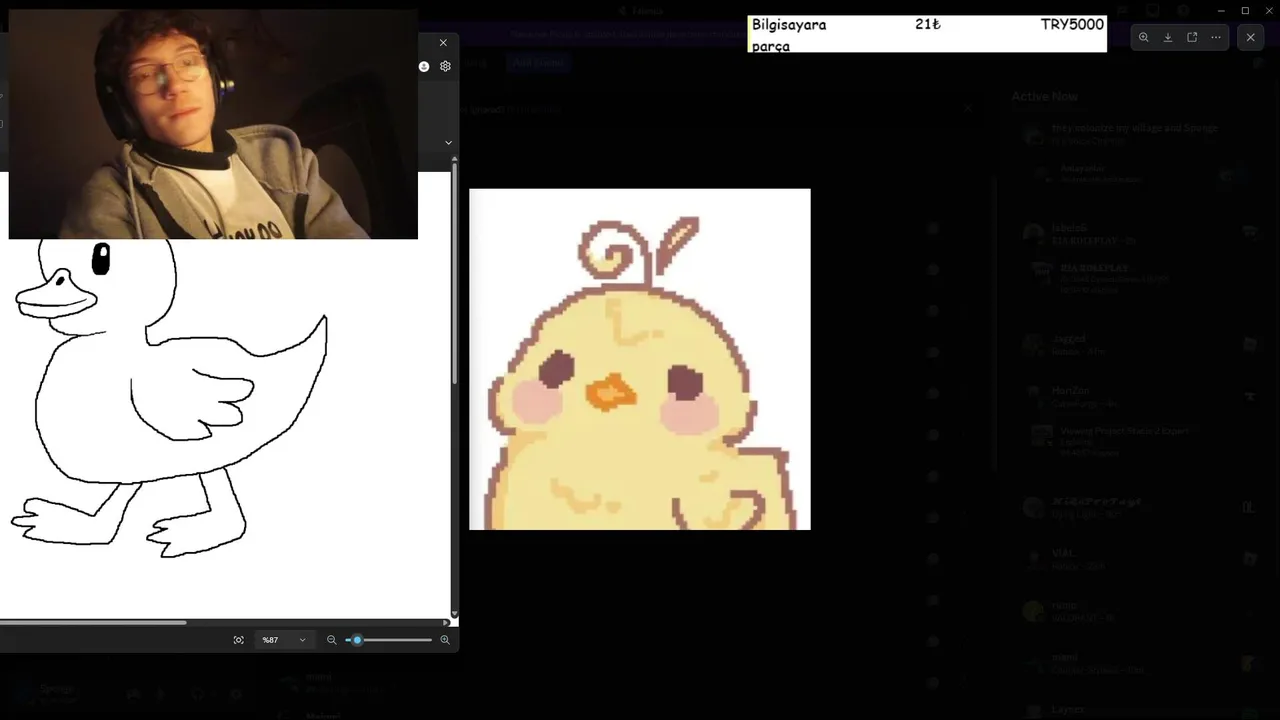Select the Active Now heading in Discord
Image resolution: width=1280 pixels, height=720 pixels.
pos(1044,96)
